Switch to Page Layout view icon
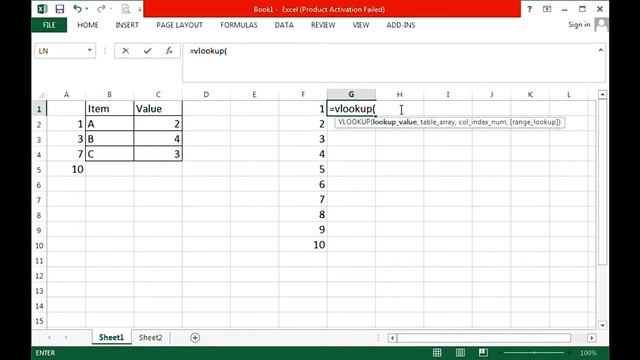 [460, 353]
